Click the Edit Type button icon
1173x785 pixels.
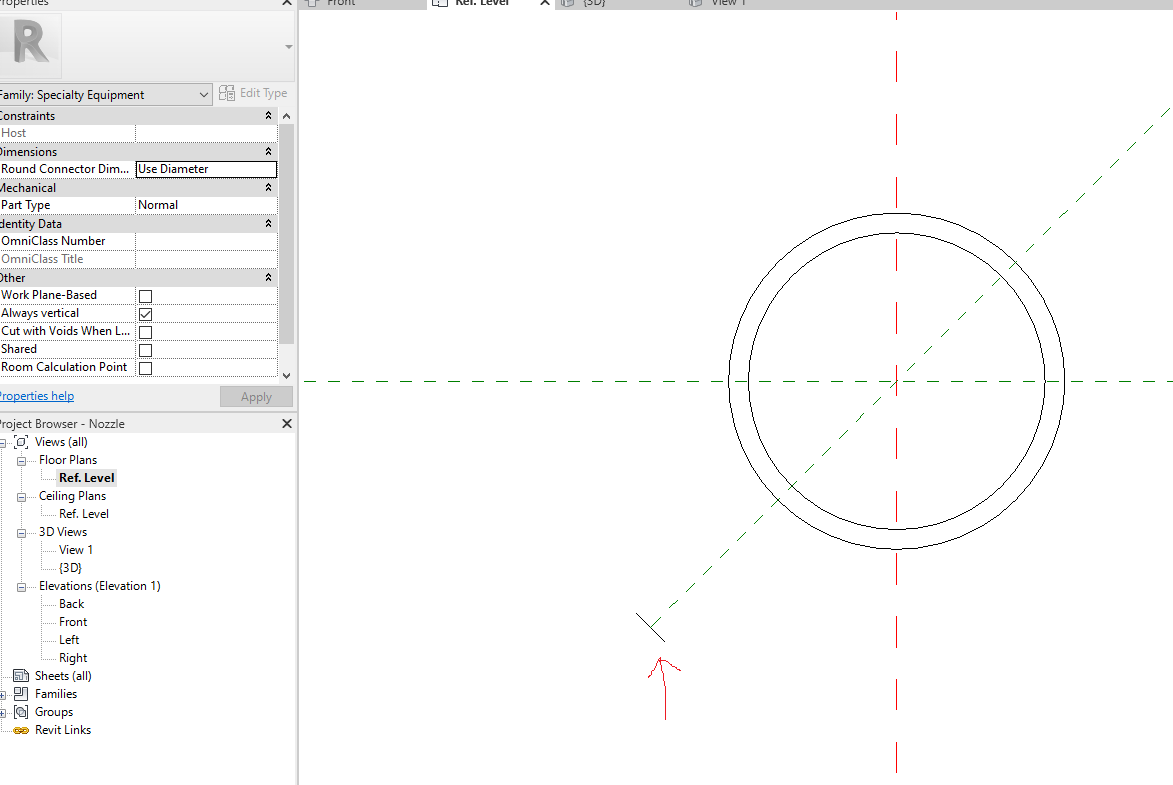point(225,92)
